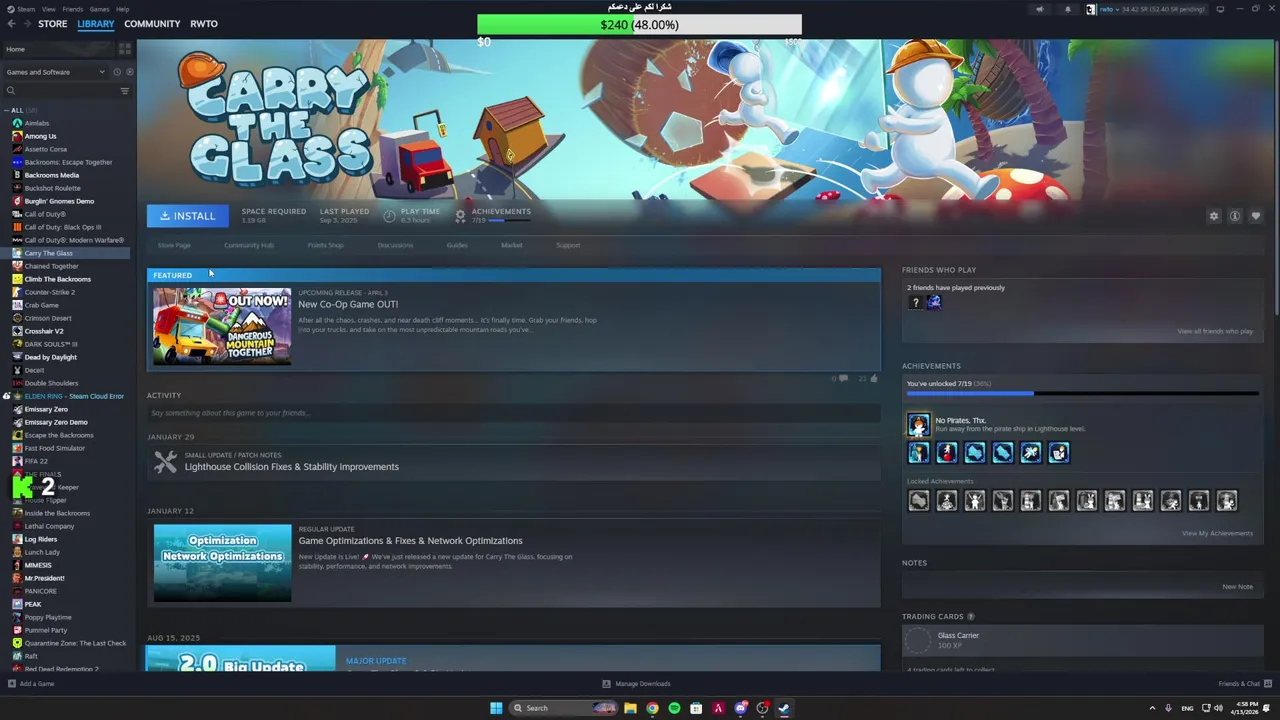Open the Community Hub link
1280x720 pixels.
pos(249,245)
